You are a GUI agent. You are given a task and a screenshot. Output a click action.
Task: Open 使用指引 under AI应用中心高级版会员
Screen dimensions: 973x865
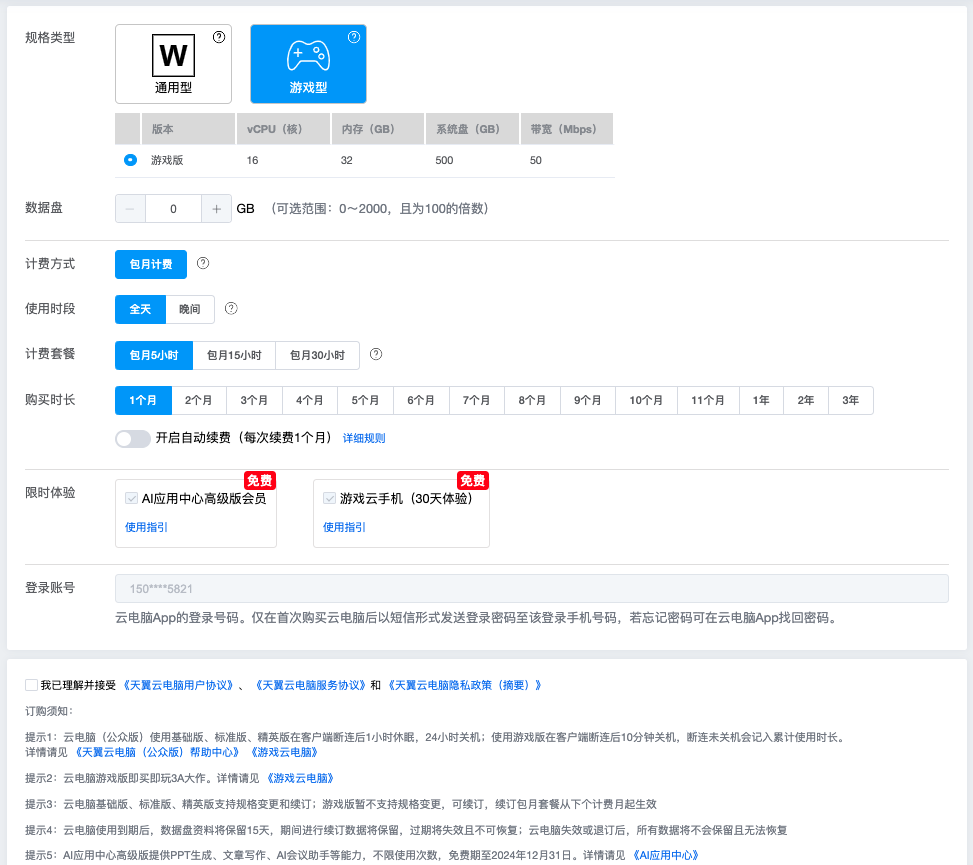(x=146, y=527)
